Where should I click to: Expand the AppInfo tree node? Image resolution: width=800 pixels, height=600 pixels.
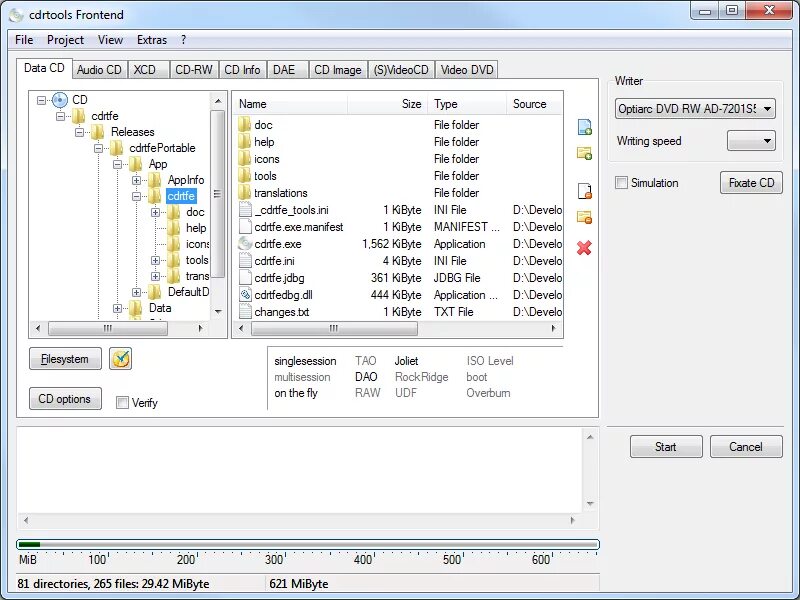(x=136, y=180)
